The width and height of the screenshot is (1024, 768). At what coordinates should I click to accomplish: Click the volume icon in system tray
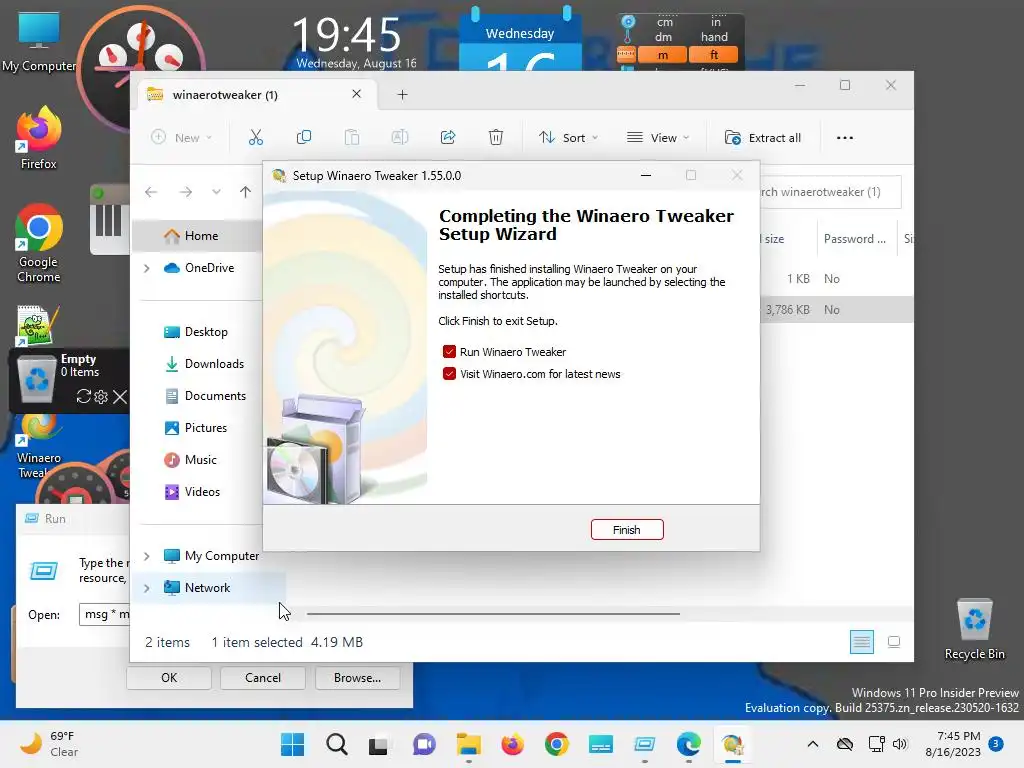point(900,744)
